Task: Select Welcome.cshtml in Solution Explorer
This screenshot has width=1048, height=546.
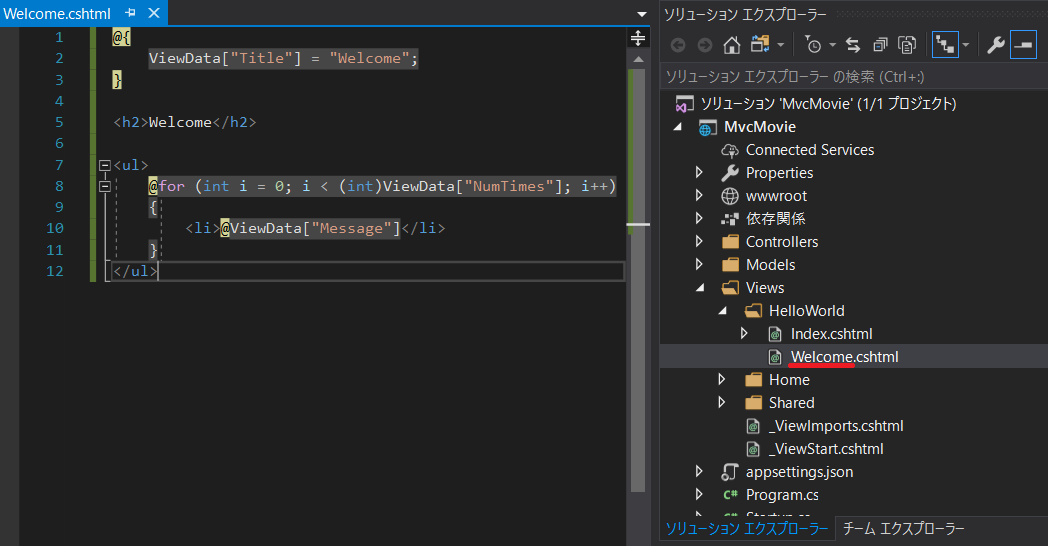Action: 845,357
